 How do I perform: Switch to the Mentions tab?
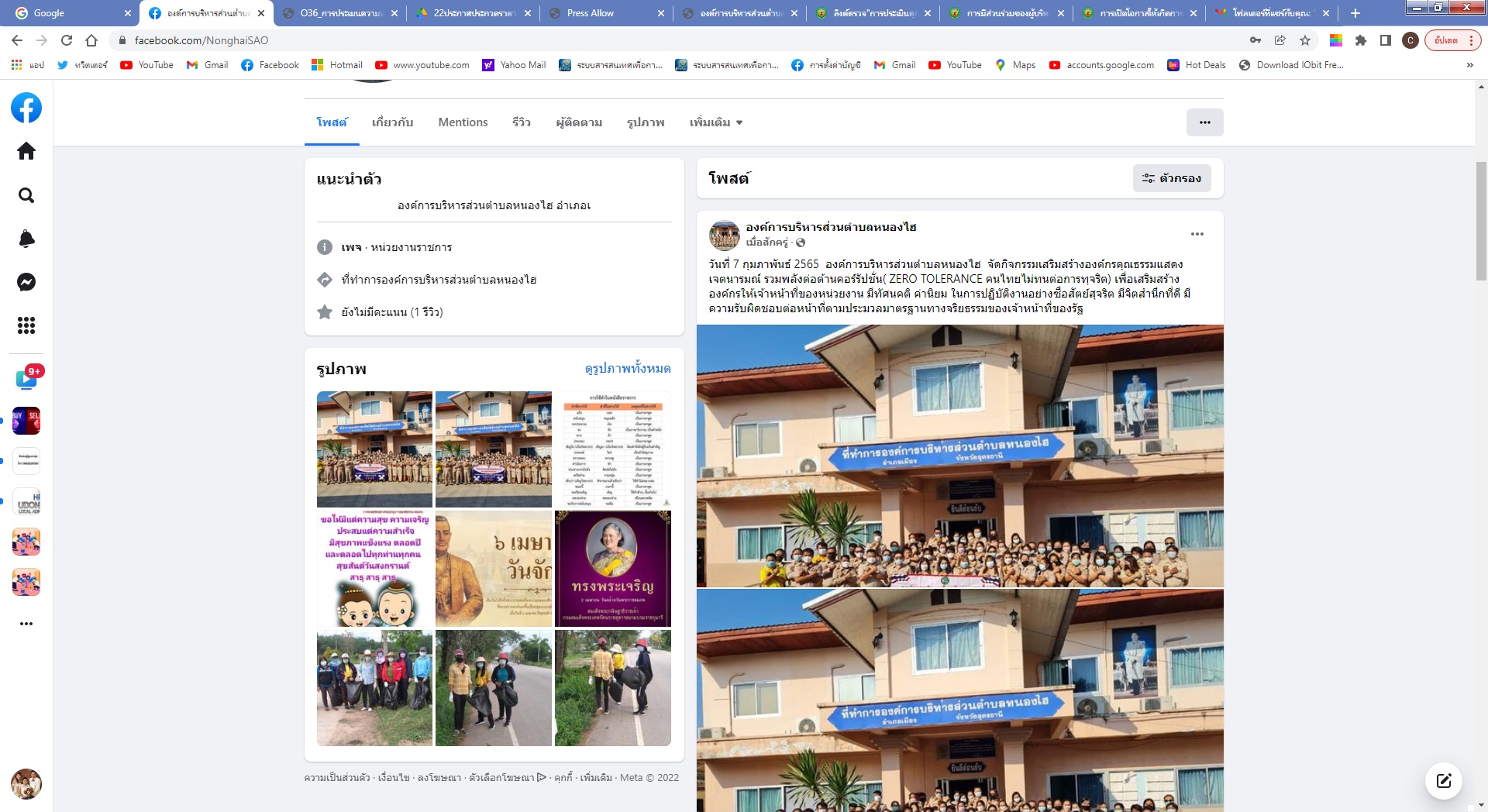[463, 122]
